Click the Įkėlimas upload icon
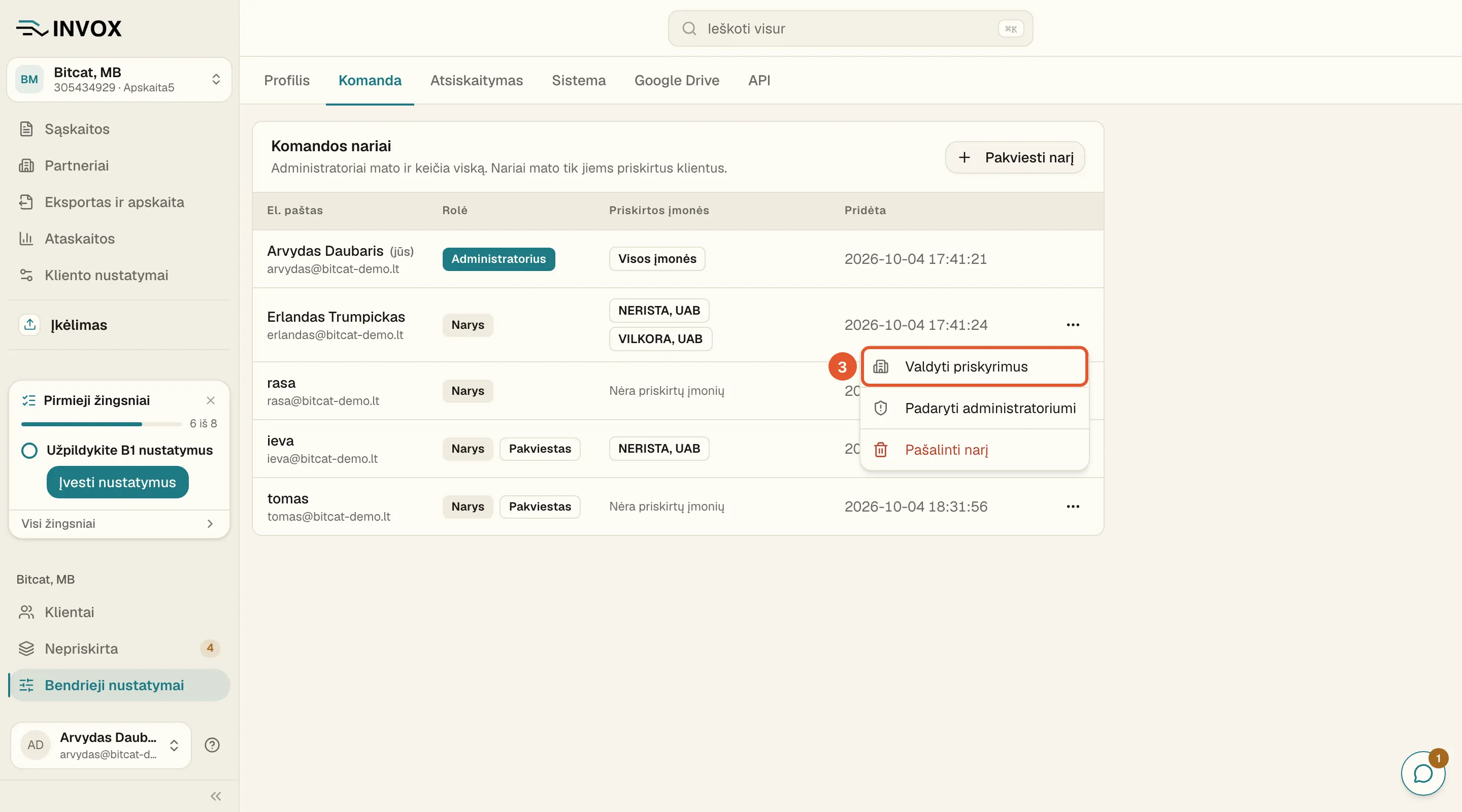1462x812 pixels. point(30,325)
